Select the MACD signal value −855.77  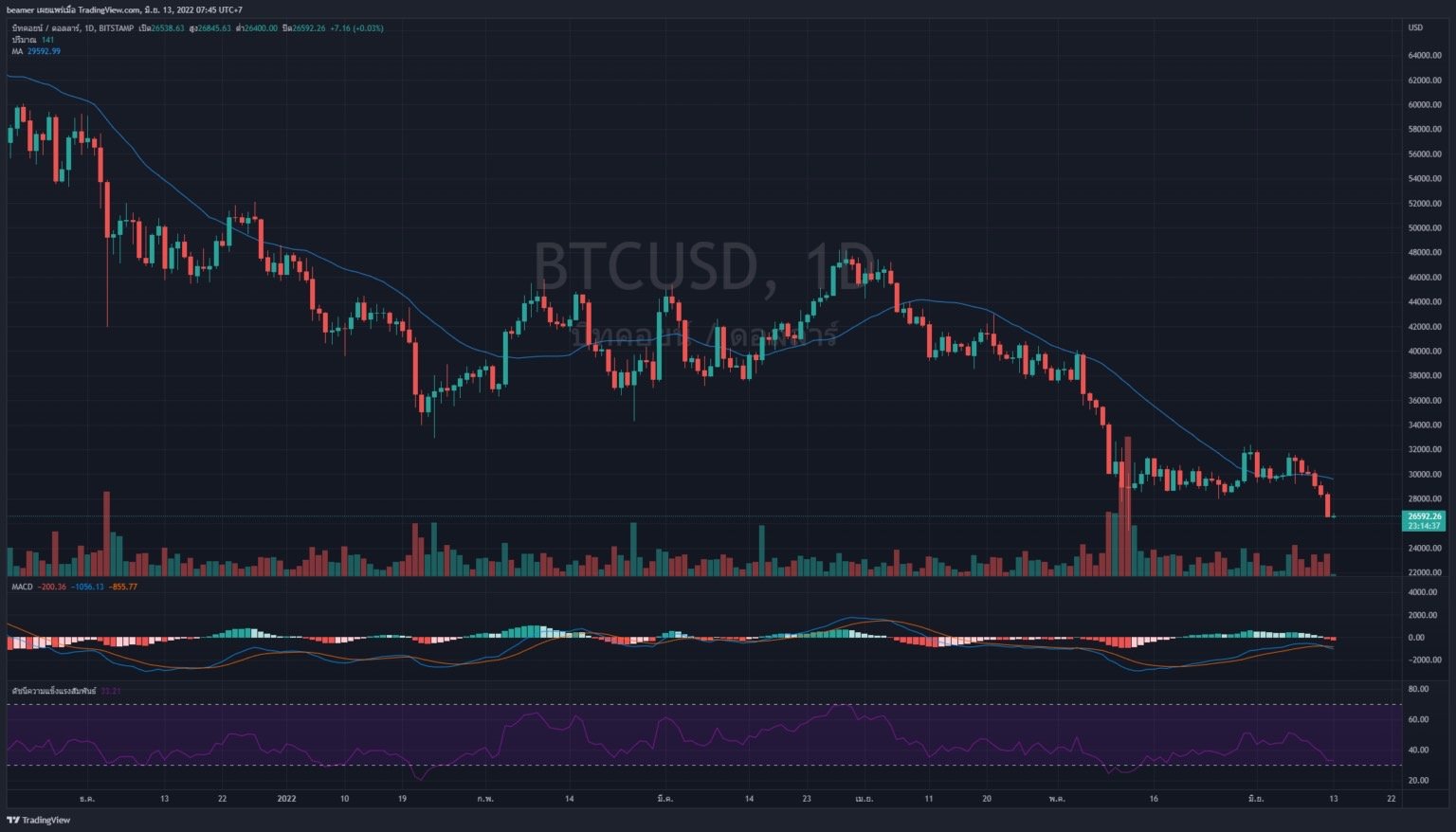(x=123, y=587)
